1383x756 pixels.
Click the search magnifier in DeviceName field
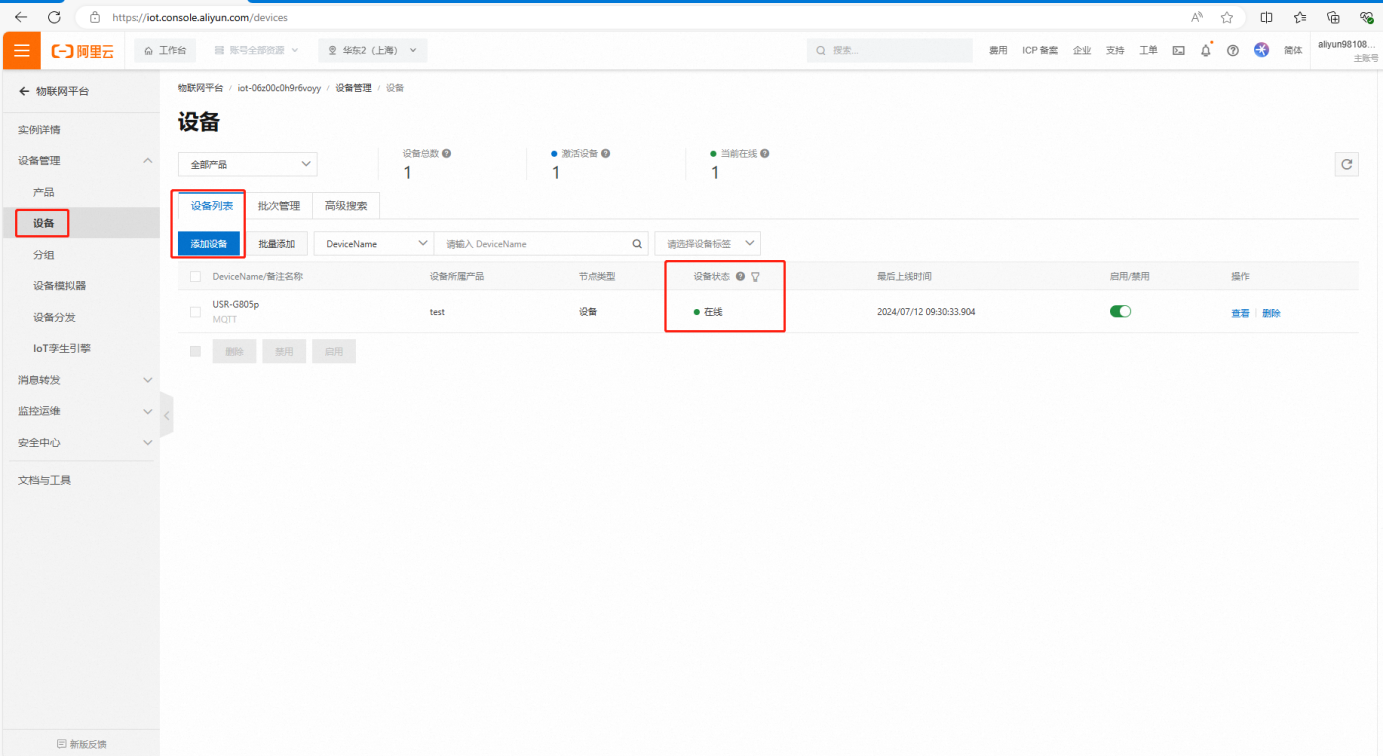pyautogui.click(x=637, y=244)
